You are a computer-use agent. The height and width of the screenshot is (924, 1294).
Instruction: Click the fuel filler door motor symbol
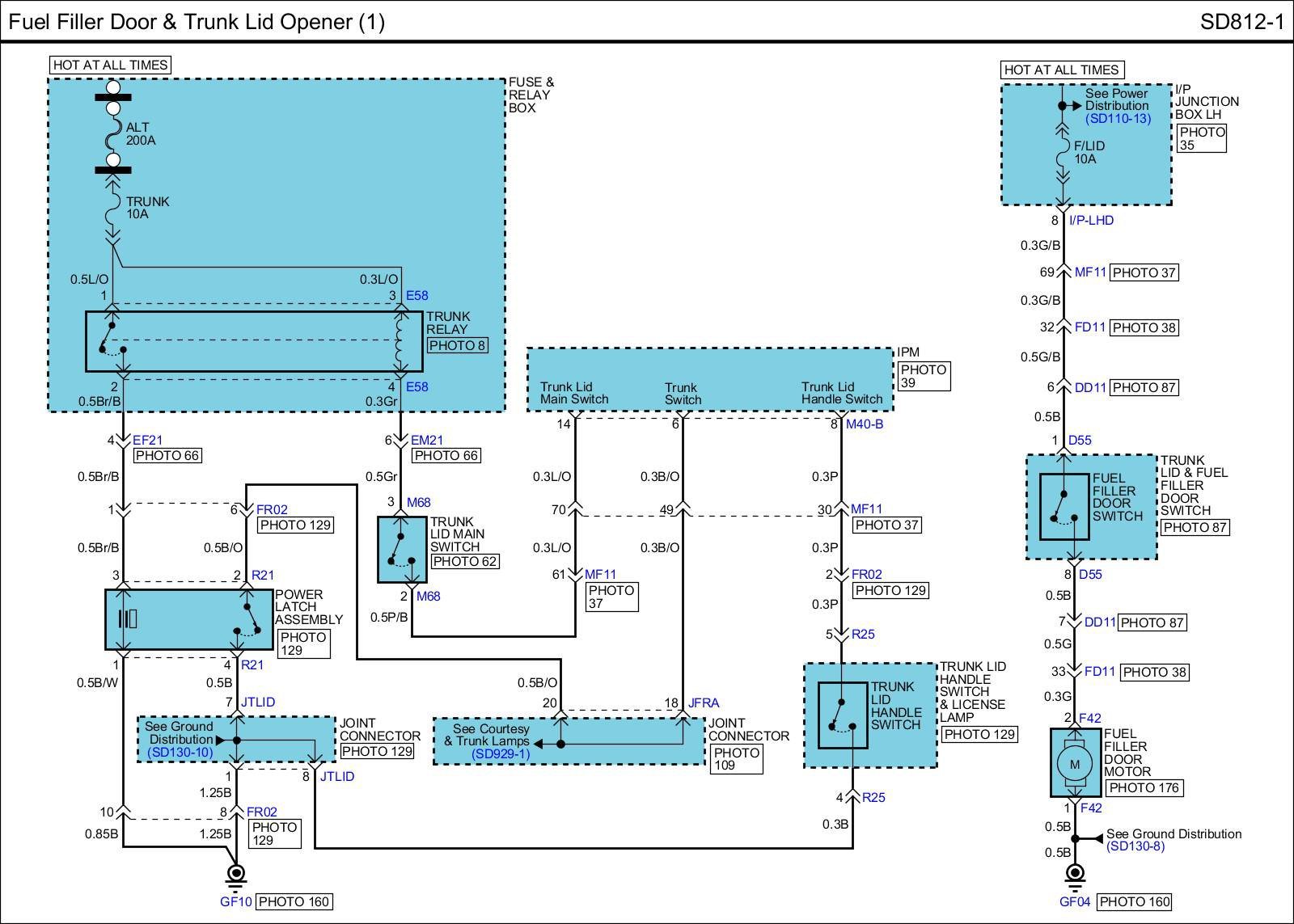pos(1075,763)
